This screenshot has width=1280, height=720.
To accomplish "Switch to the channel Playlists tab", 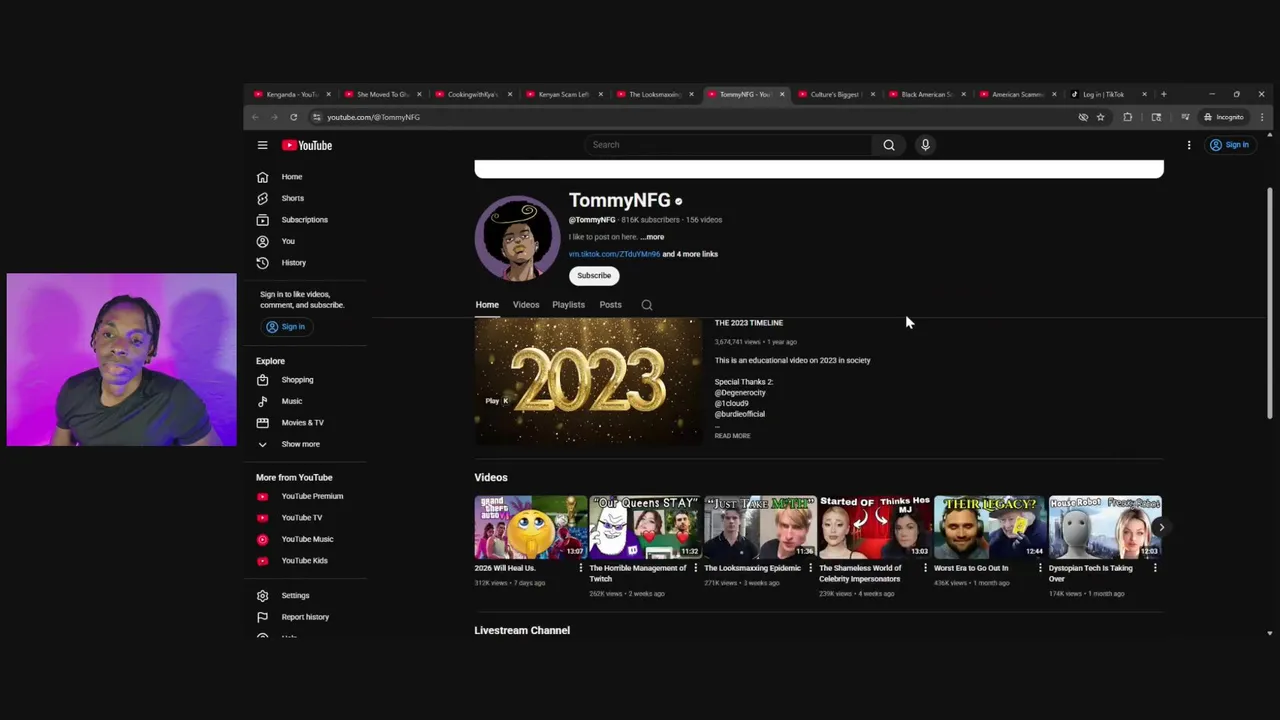I will point(568,305).
